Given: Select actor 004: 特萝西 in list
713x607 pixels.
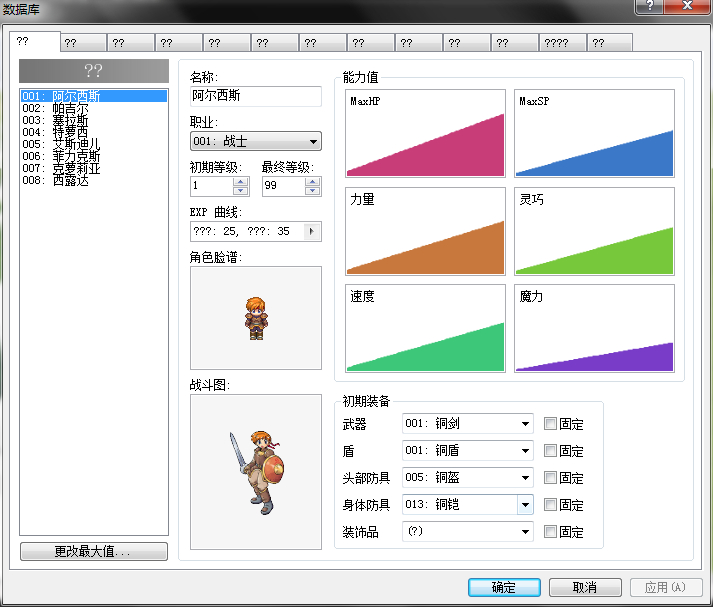Looking at the screenshot, I should coord(94,132).
